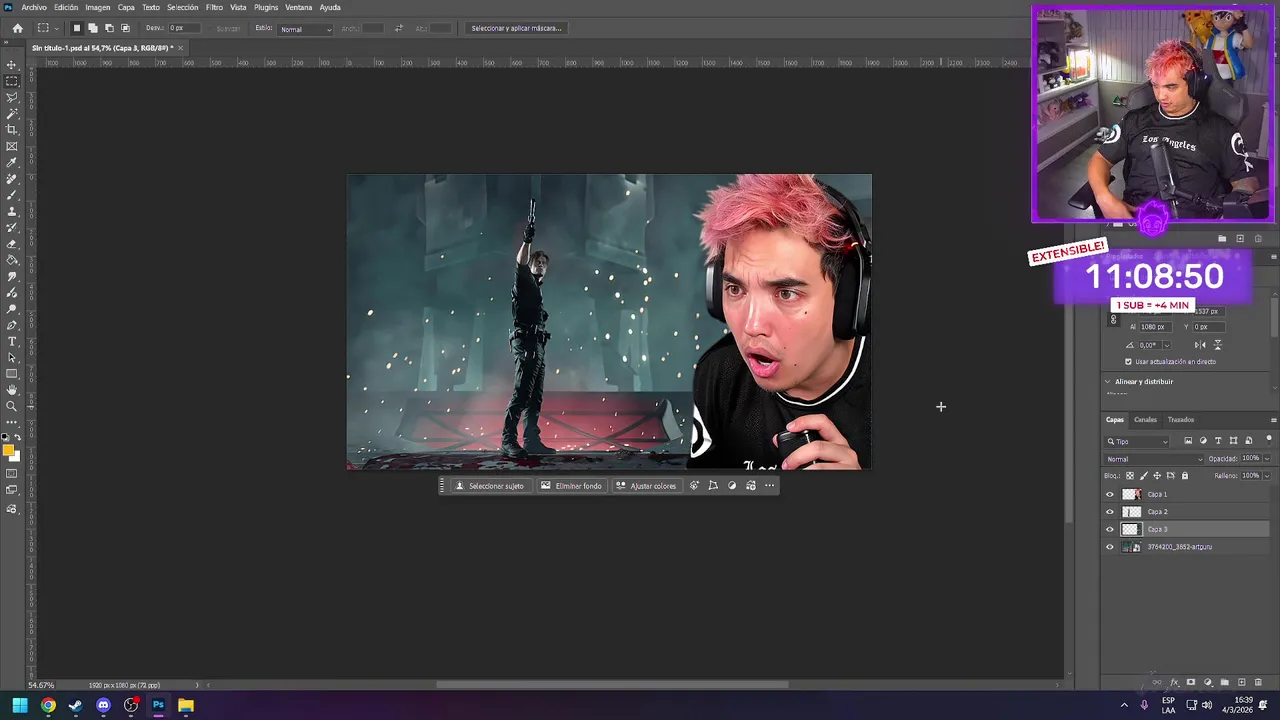Click swap width and height arrows icon
The width and height of the screenshot is (1280, 720).
(399, 28)
